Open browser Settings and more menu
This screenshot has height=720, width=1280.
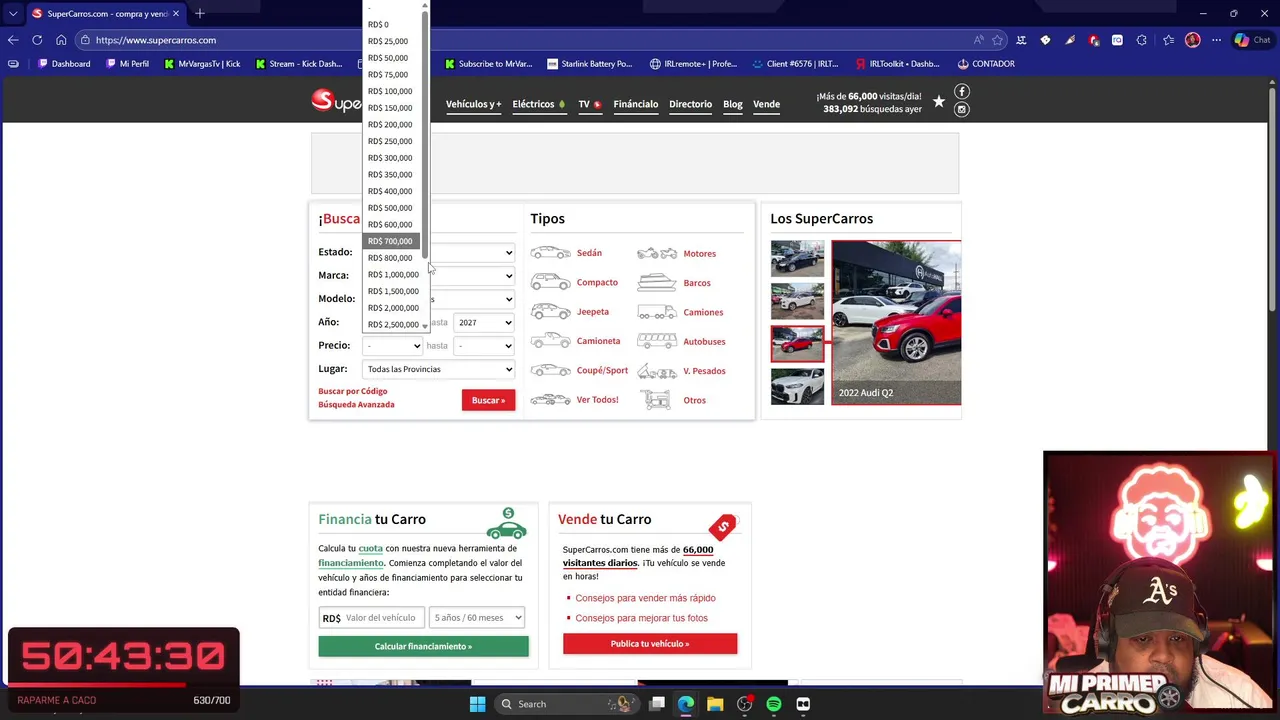(1216, 40)
